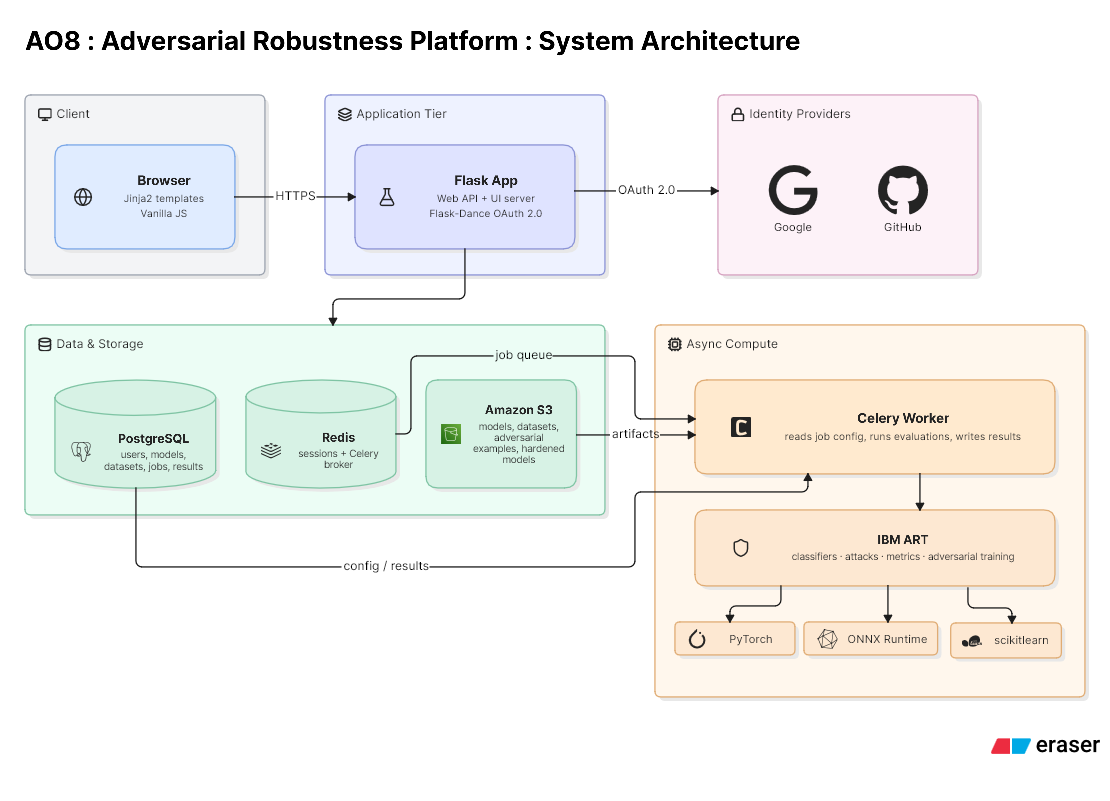Select the scikitlearn label text

pyautogui.click(x=1021, y=640)
